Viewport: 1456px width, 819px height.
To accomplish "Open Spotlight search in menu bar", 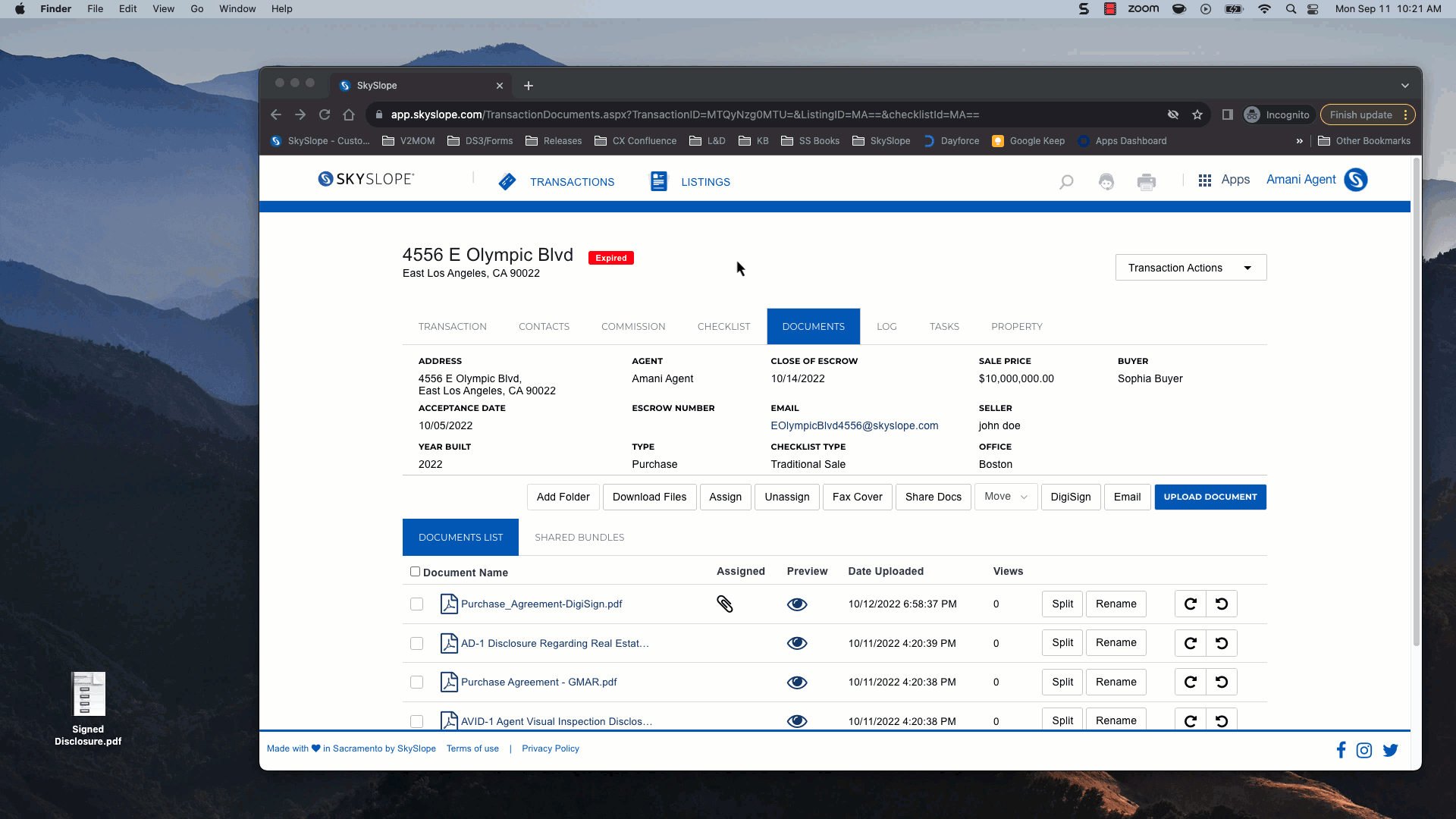I will pyautogui.click(x=1291, y=9).
